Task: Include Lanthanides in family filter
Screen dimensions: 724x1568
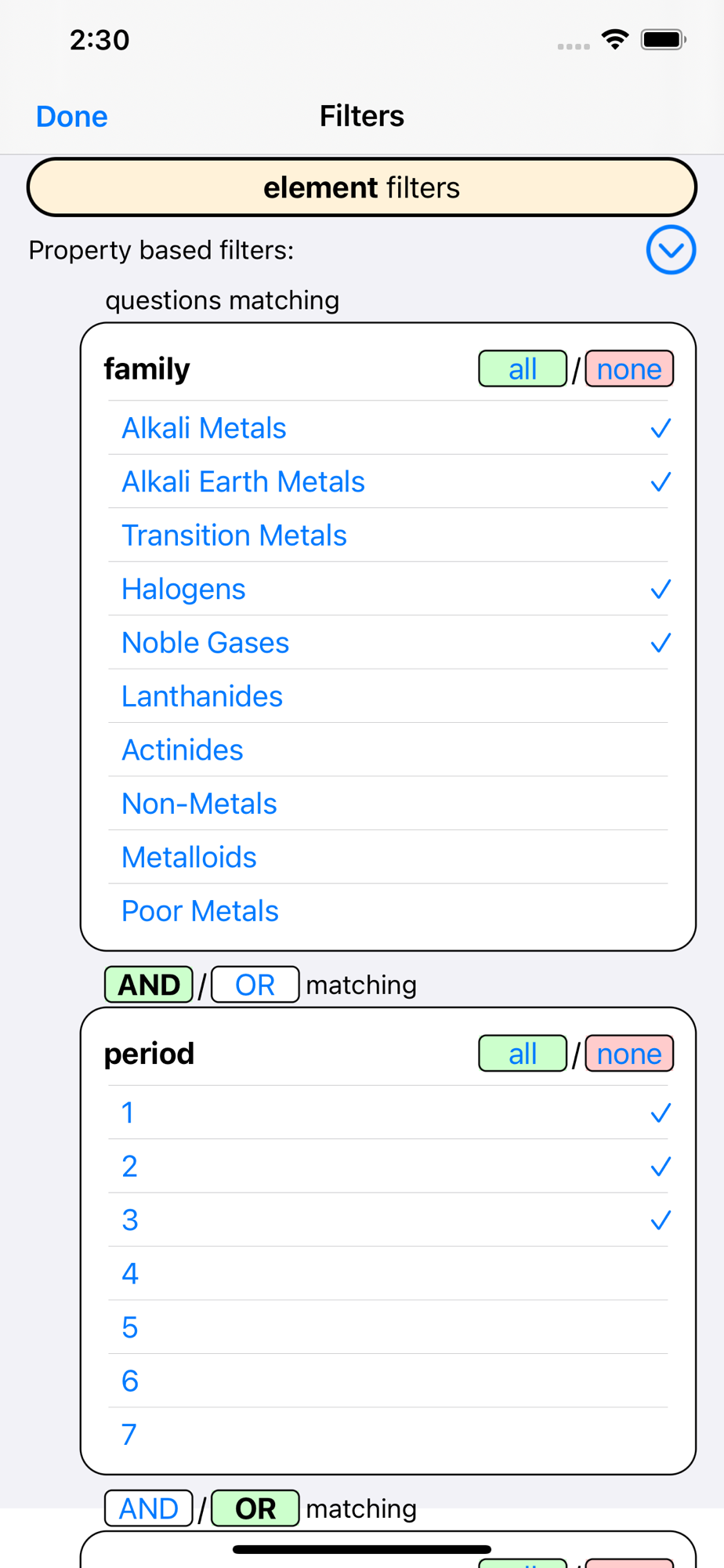Action: [388, 696]
